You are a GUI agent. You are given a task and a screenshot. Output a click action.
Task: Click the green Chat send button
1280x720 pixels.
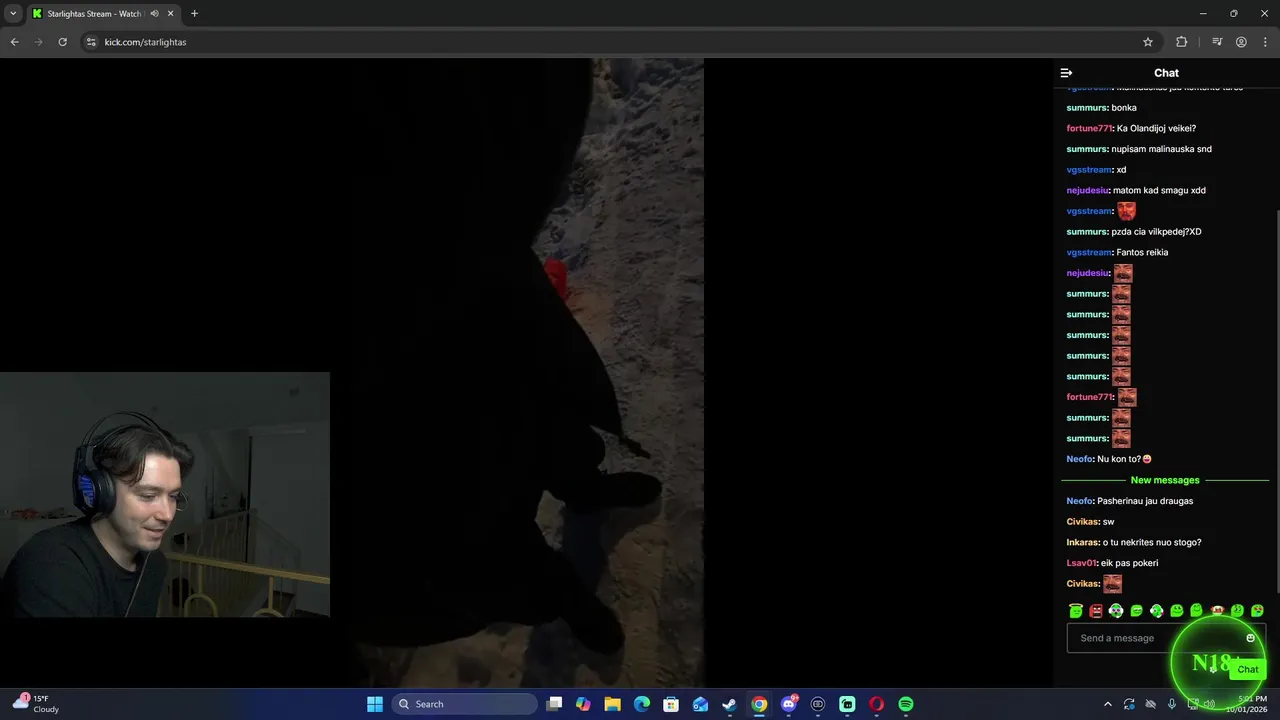pyautogui.click(x=1248, y=669)
